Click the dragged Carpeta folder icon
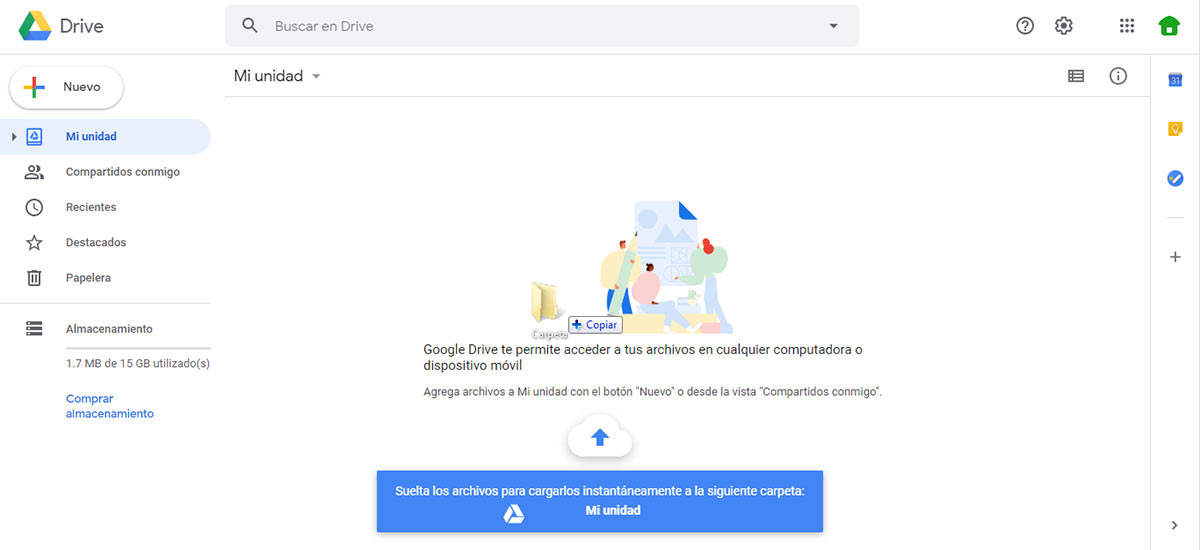 pyautogui.click(x=546, y=302)
